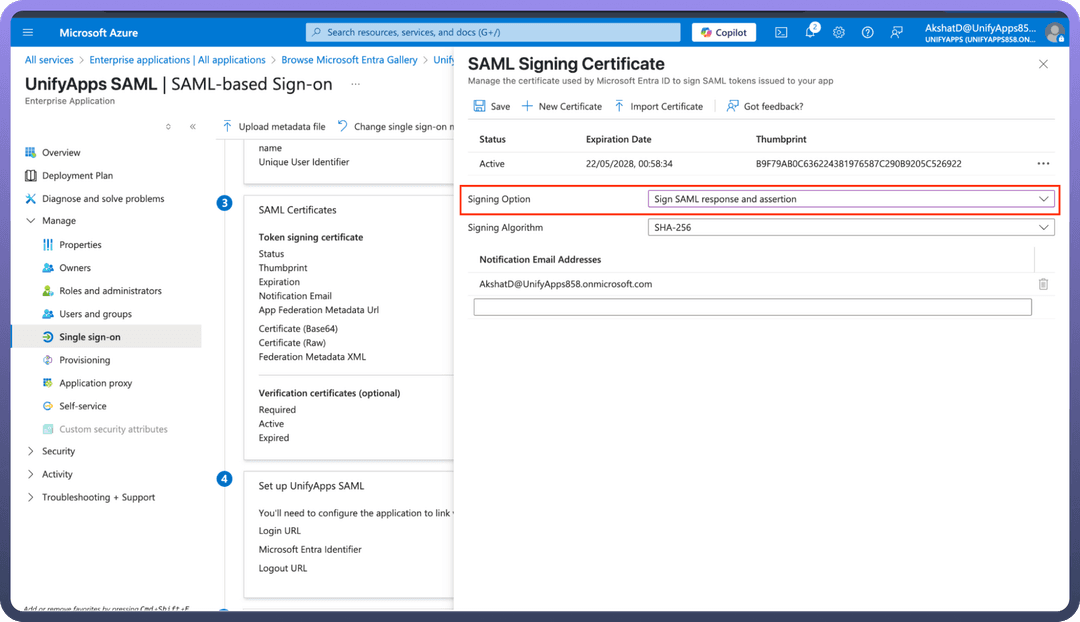Open portal settings gear
Viewport: 1080px width, 622px height.
[x=838, y=33]
